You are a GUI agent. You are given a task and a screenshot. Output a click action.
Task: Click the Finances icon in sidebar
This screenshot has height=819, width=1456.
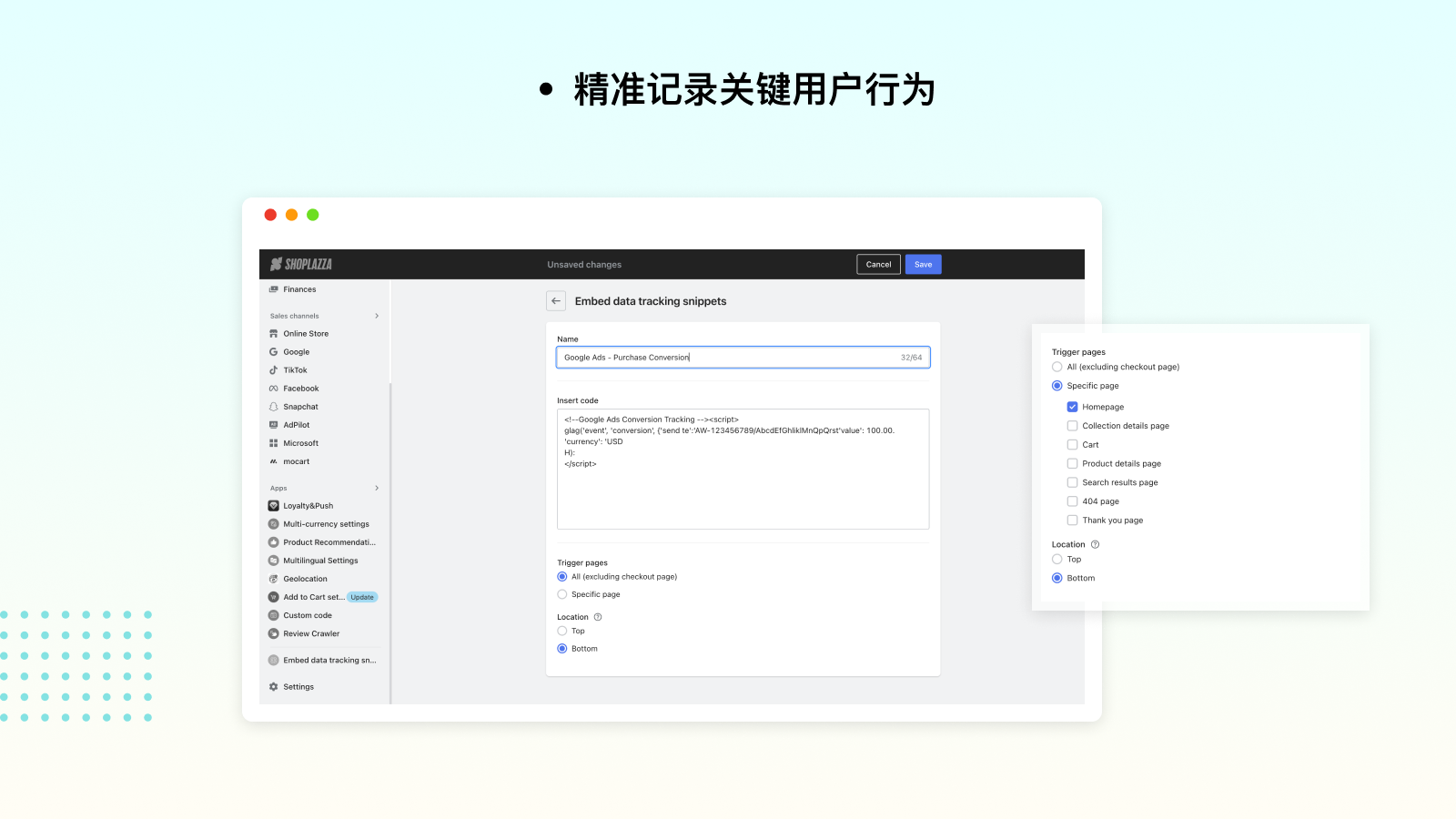click(x=273, y=289)
